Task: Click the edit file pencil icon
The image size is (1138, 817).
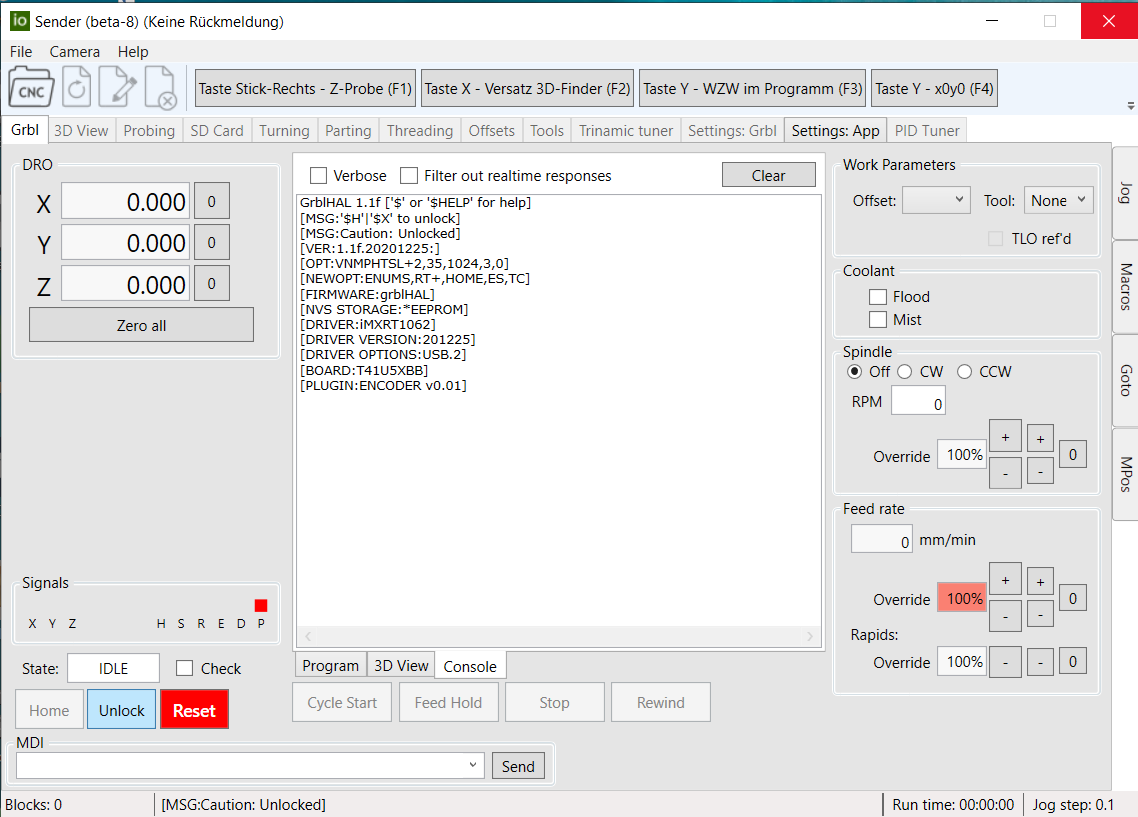Action: pos(119,88)
